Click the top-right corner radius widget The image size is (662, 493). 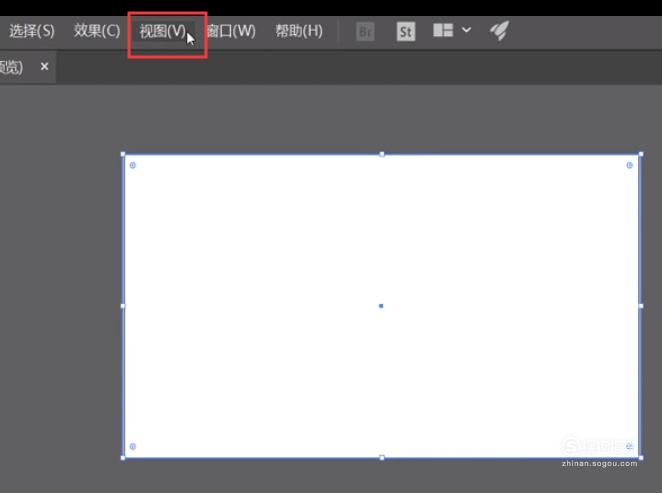click(x=629, y=165)
